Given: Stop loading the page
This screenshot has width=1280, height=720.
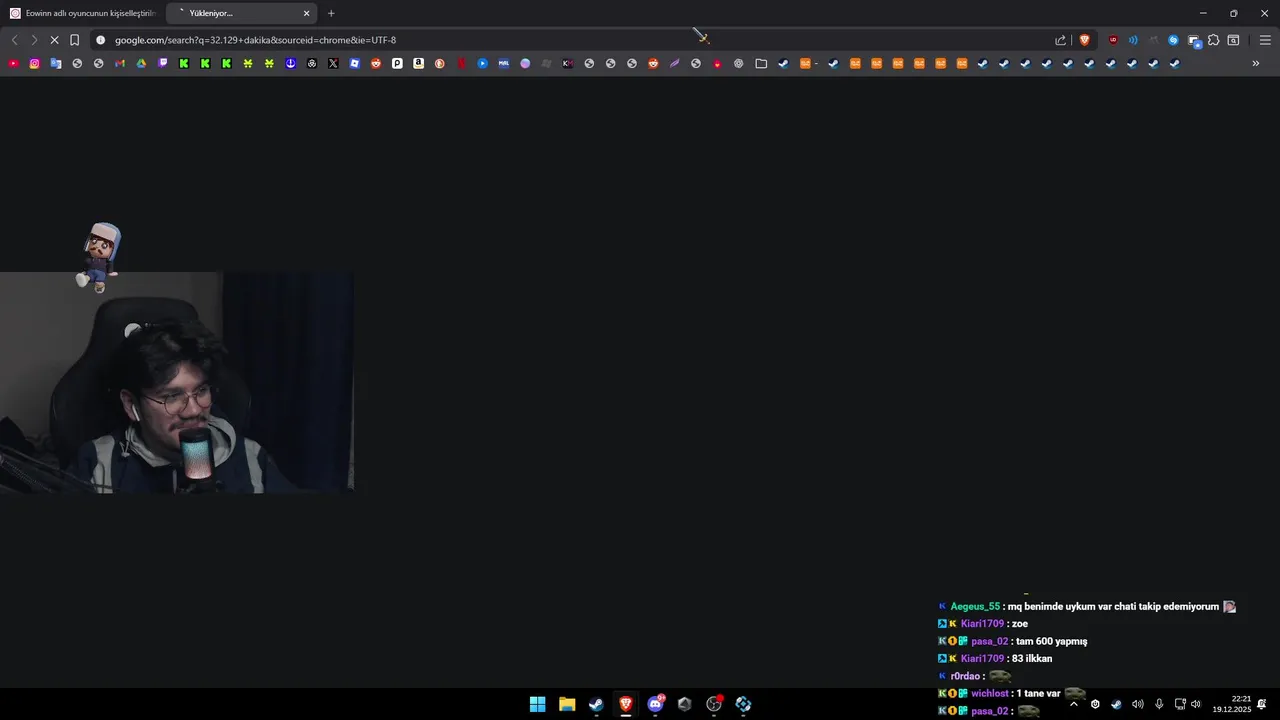Looking at the screenshot, I should [54, 40].
